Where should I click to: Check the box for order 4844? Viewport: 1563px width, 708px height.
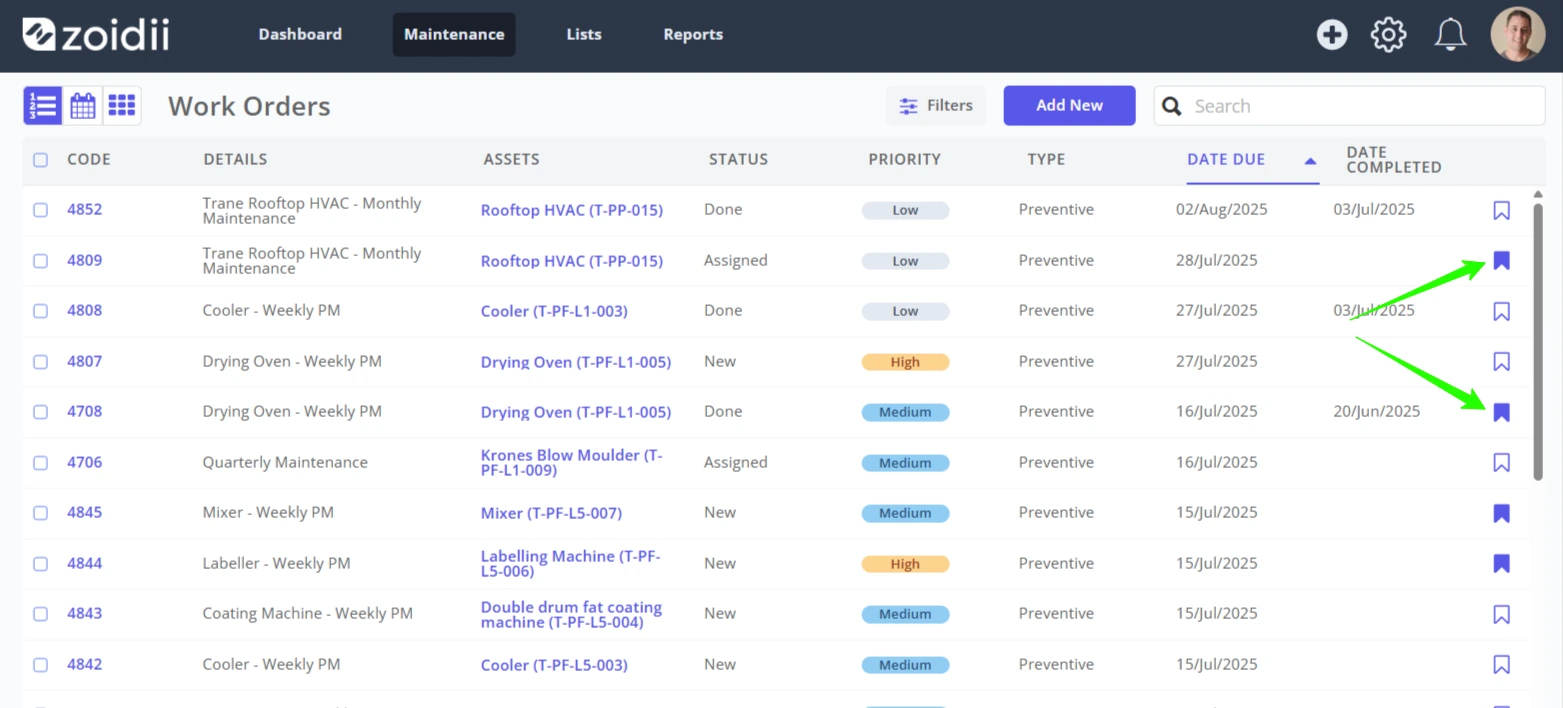tap(40, 563)
